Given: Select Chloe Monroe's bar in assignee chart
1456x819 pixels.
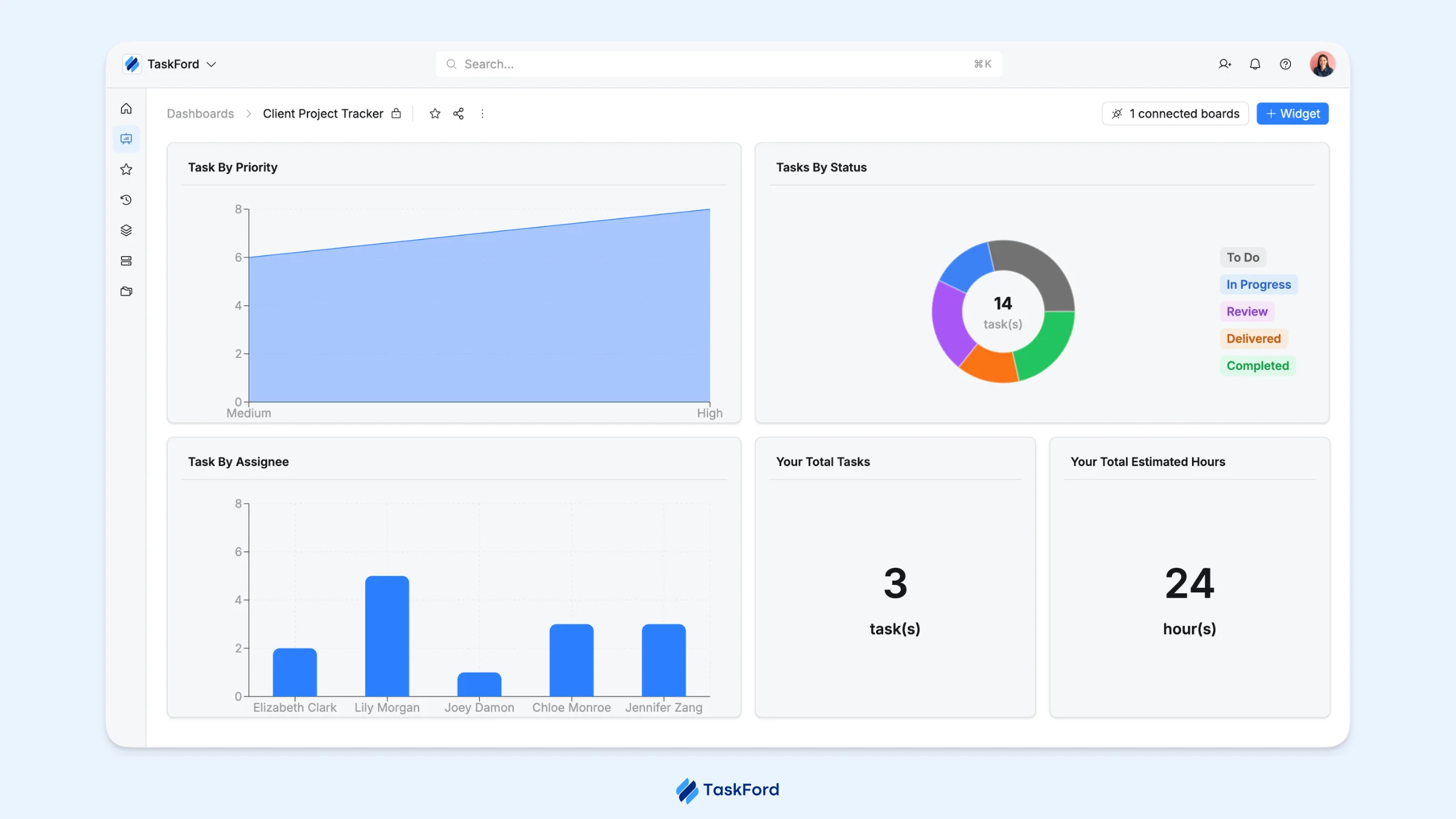Looking at the screenshot, I should [571, 660].
